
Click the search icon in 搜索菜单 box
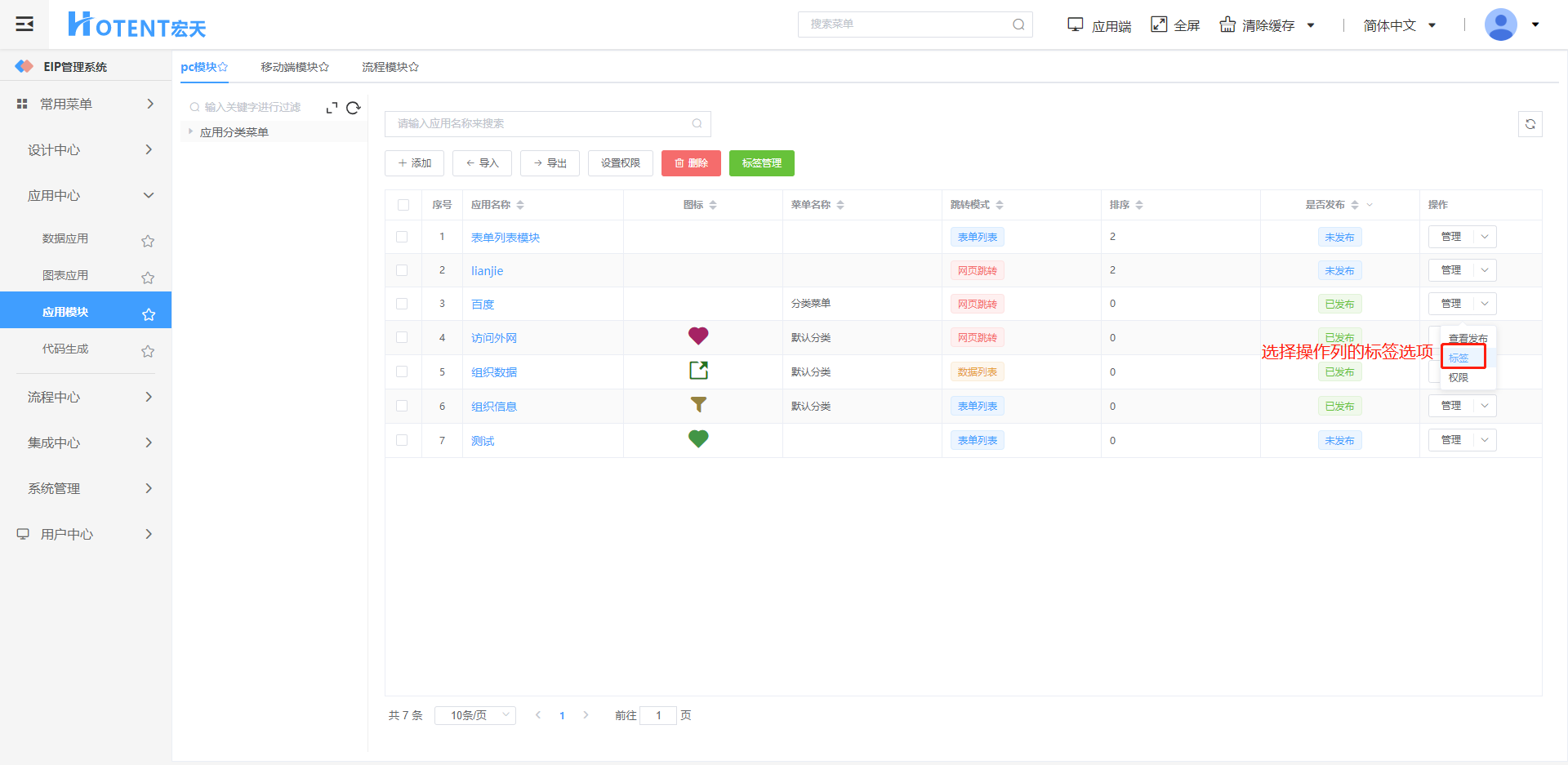click(1018, 24)
